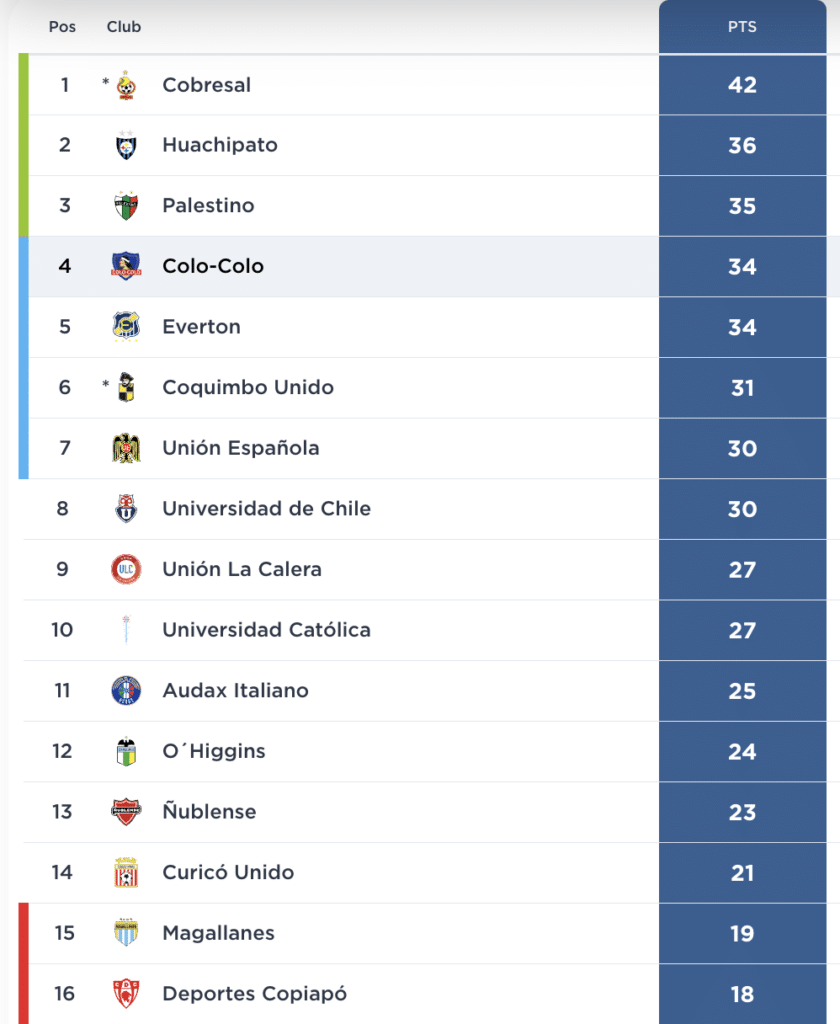Select the highlighted Colo-Colo row
This screenshot has width=840, height=1024.
tap(400, 266)
